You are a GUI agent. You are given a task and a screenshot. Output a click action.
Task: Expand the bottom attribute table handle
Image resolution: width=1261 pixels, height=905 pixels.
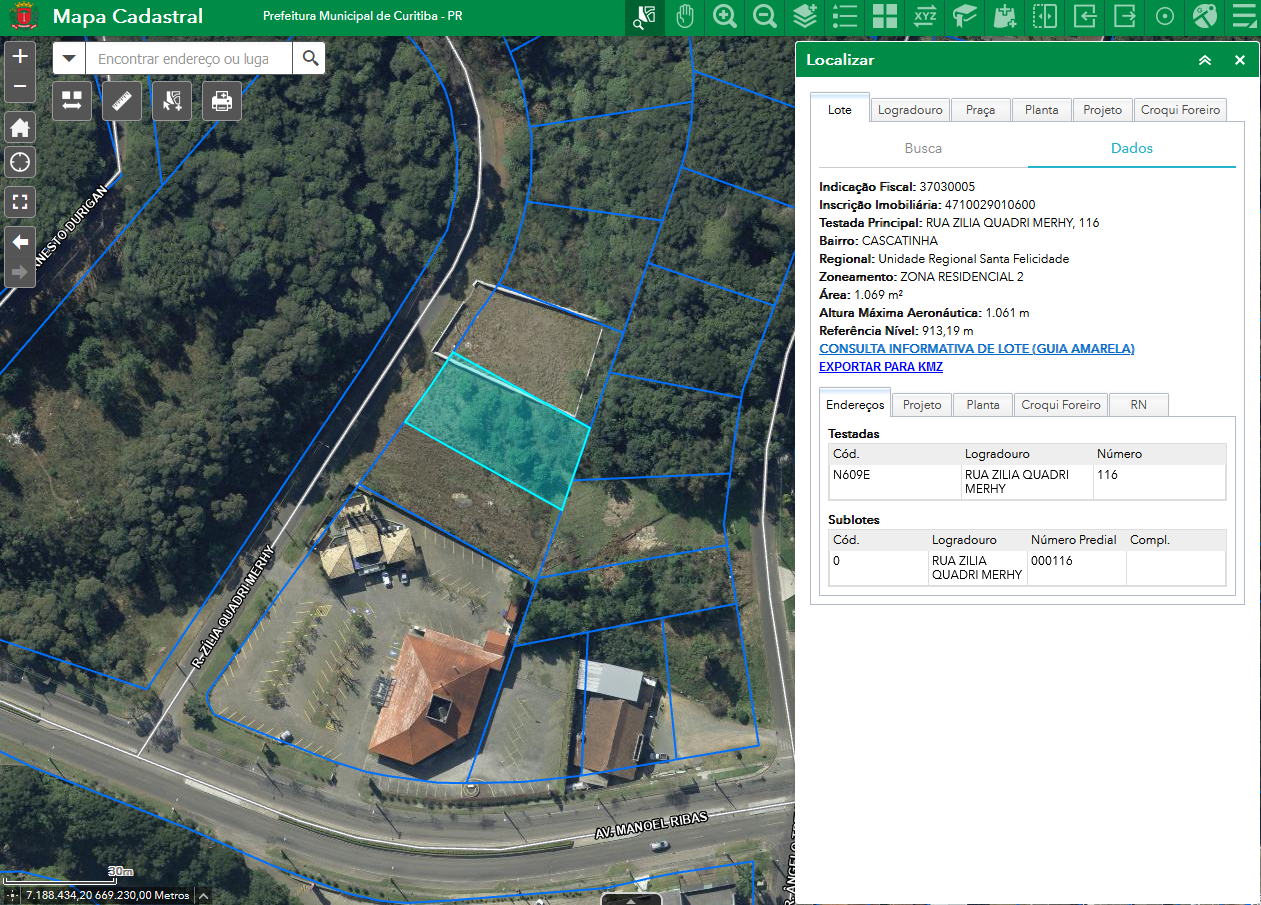630,899
